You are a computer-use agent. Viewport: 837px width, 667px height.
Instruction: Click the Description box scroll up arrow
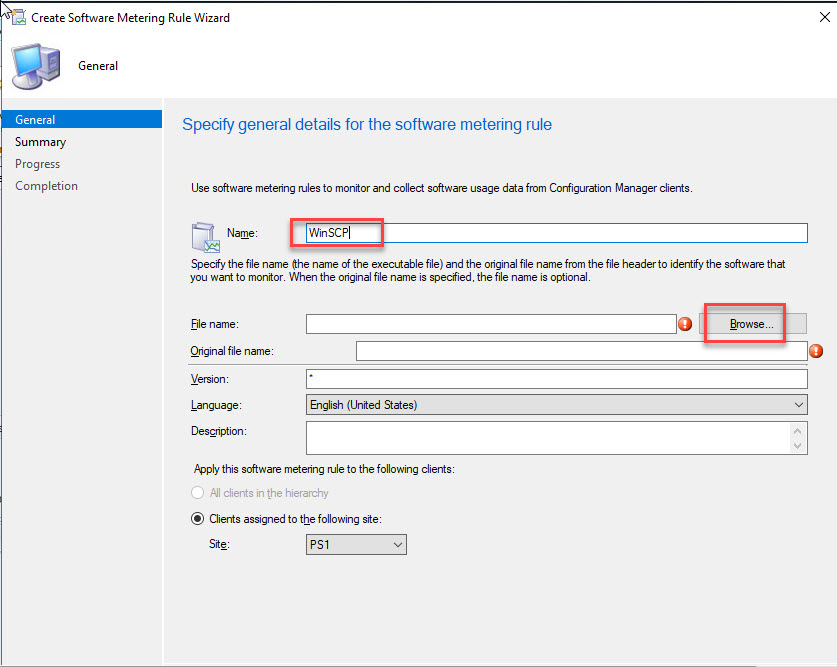pos(798,430)
